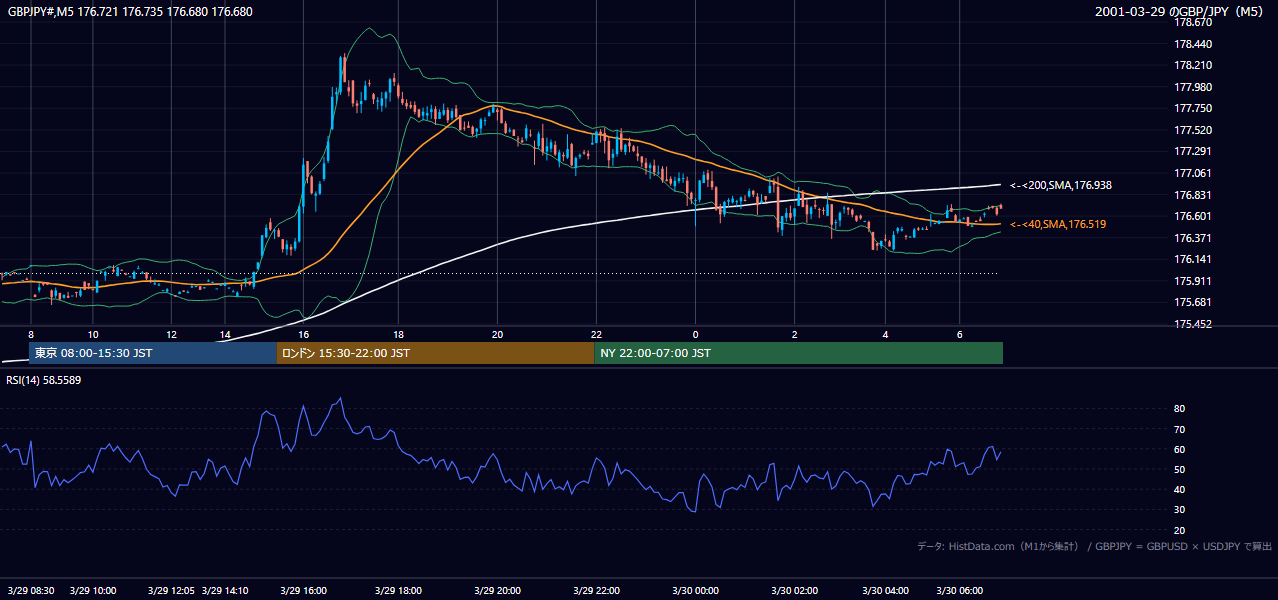Click the RSI(14) 58.5589 indicator label
The width and height of the screenshot is (1278, 600).
44,380
